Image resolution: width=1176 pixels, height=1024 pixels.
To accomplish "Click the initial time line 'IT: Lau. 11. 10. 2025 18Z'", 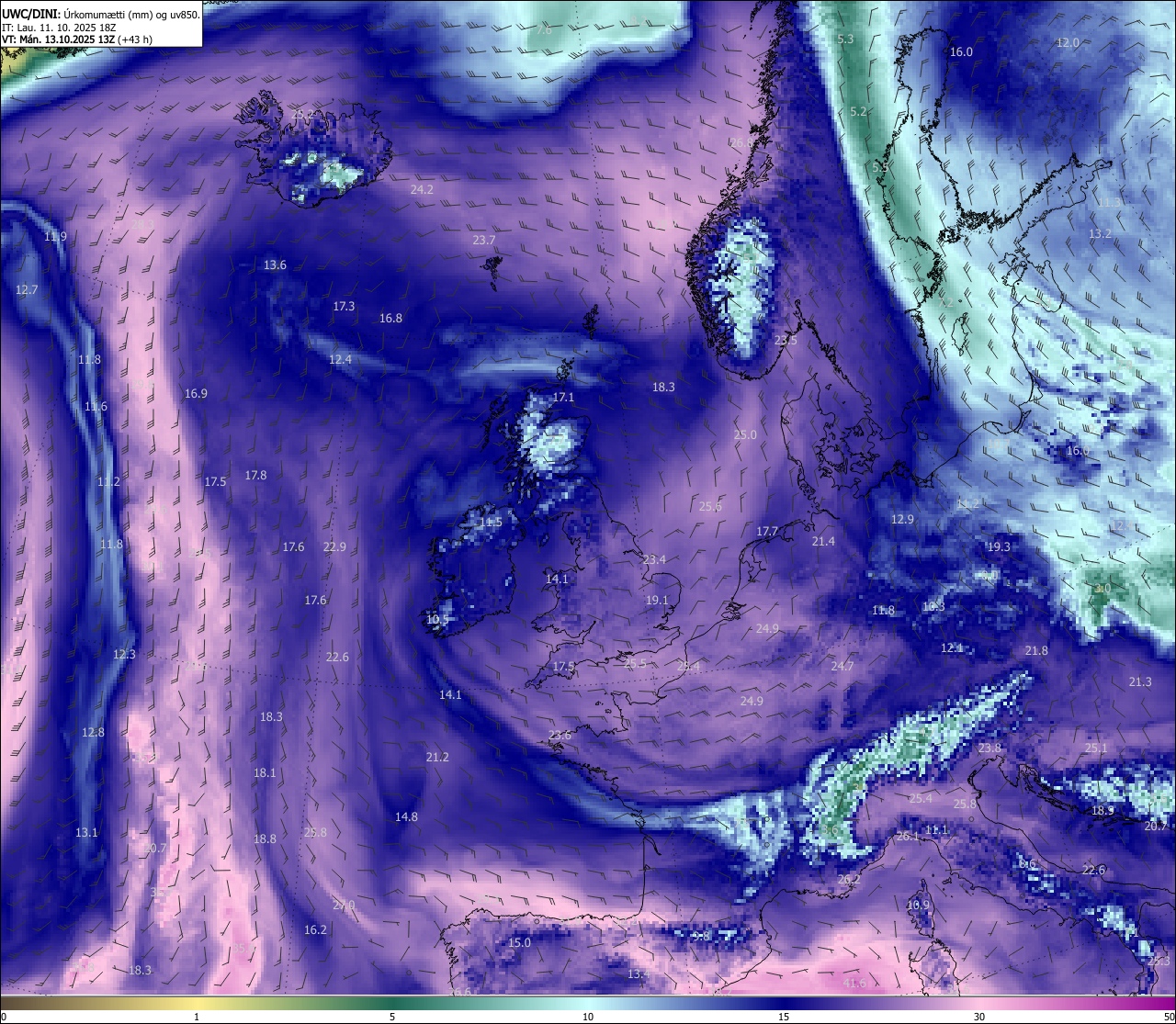I will [59, 28].
